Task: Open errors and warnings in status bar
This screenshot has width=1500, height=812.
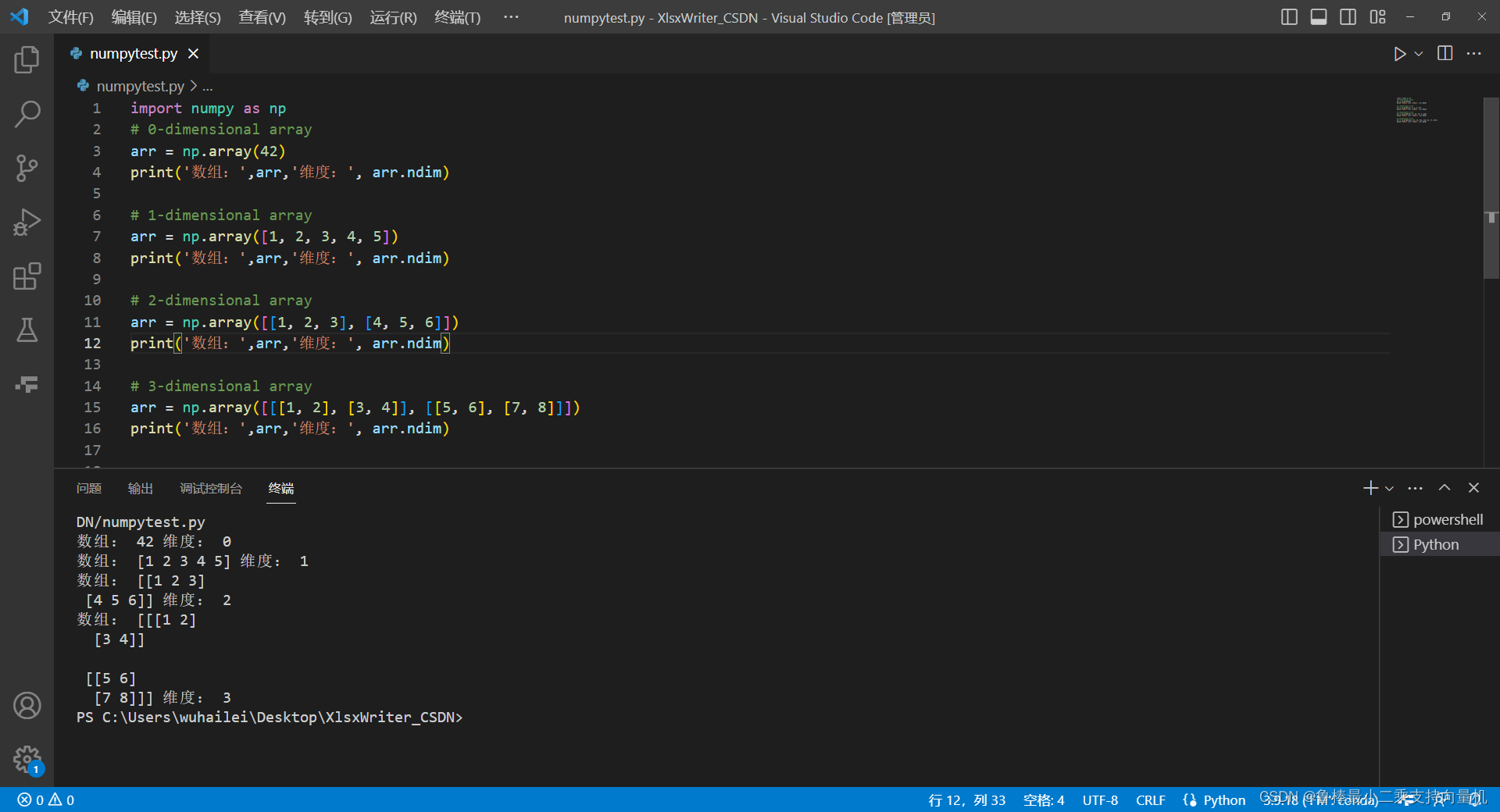Action: (46, 800)
